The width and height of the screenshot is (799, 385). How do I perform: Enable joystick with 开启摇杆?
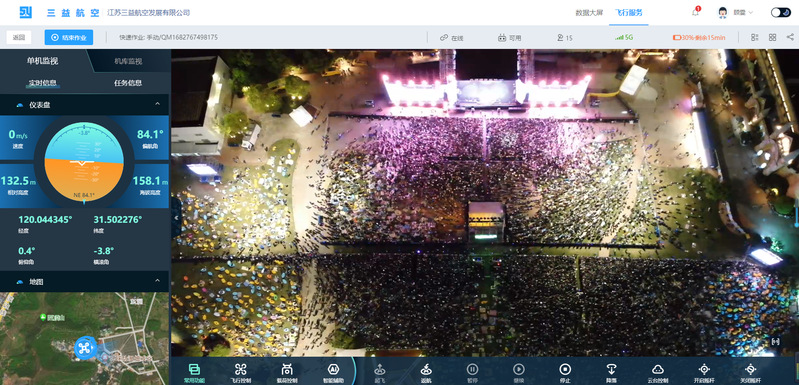pos(704,372)
